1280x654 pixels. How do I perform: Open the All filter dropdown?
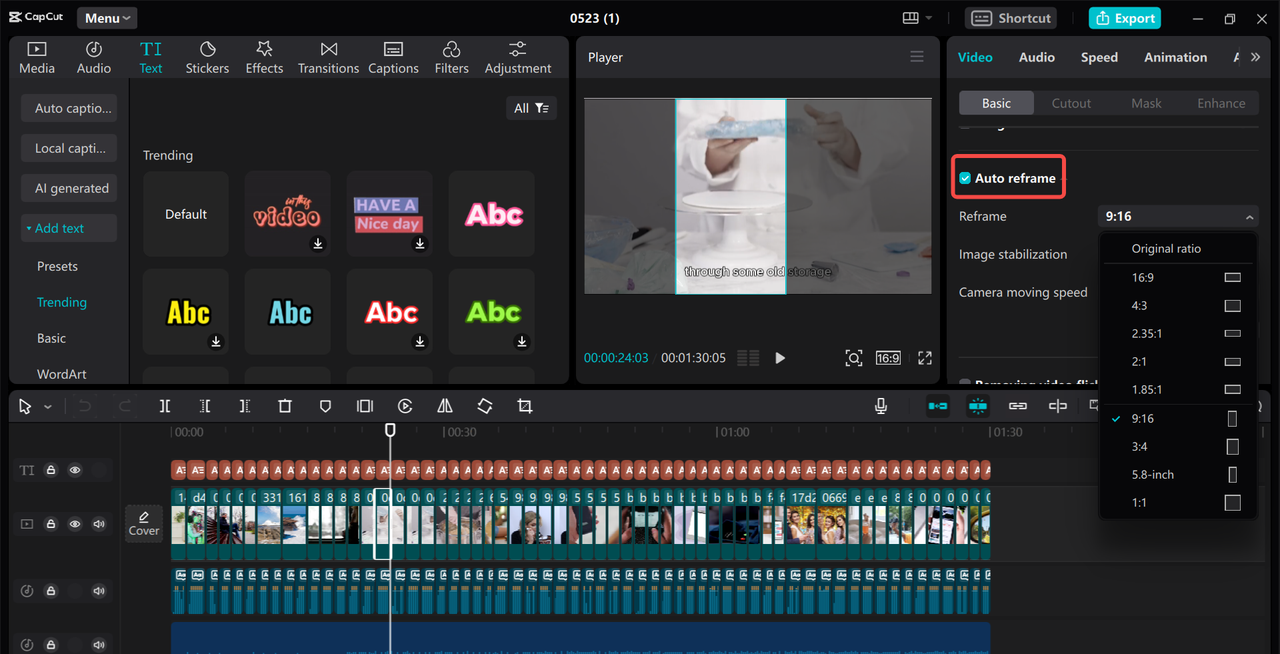pyautogui.click(x=531, y=108)
